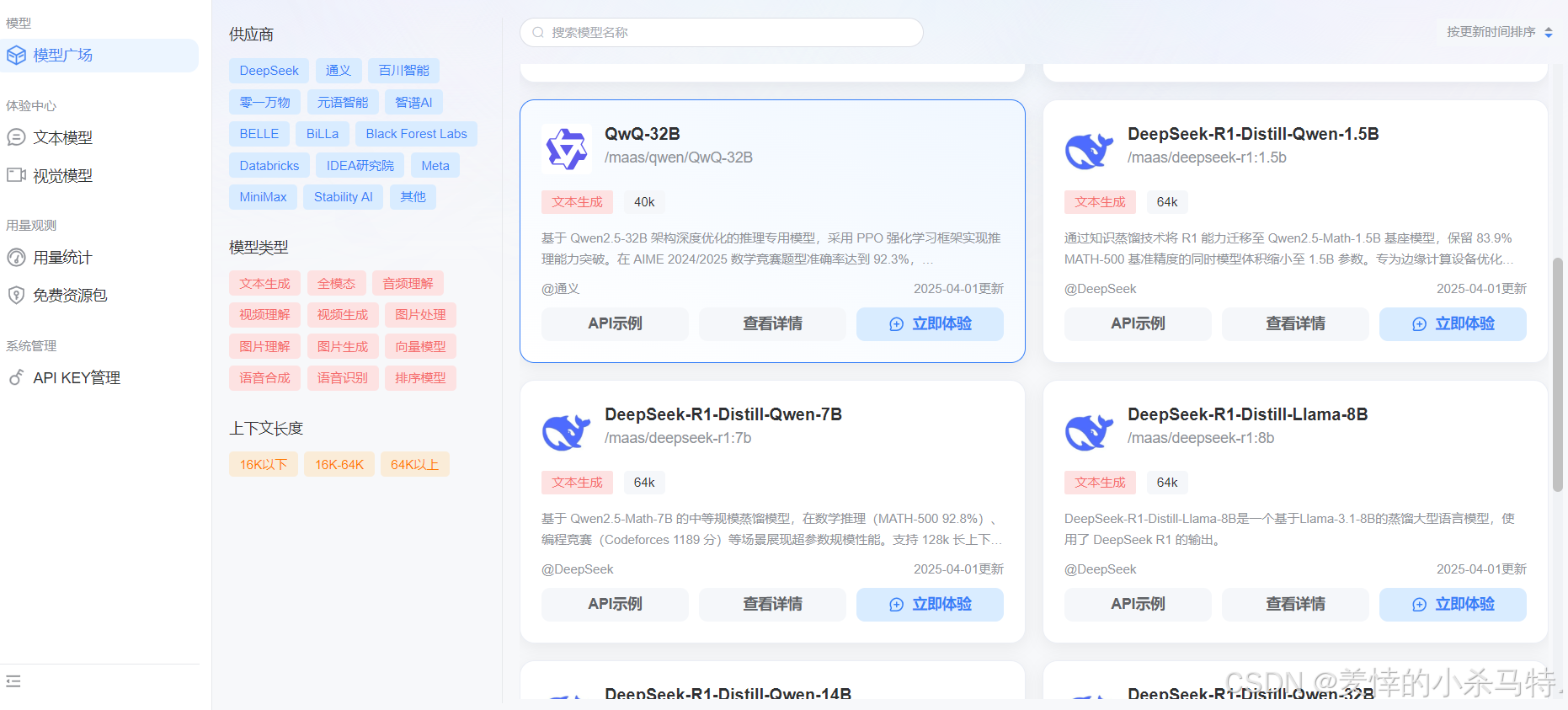
Task: Click the 40k context badge on QwQ-32B
Action: [644, 202]
